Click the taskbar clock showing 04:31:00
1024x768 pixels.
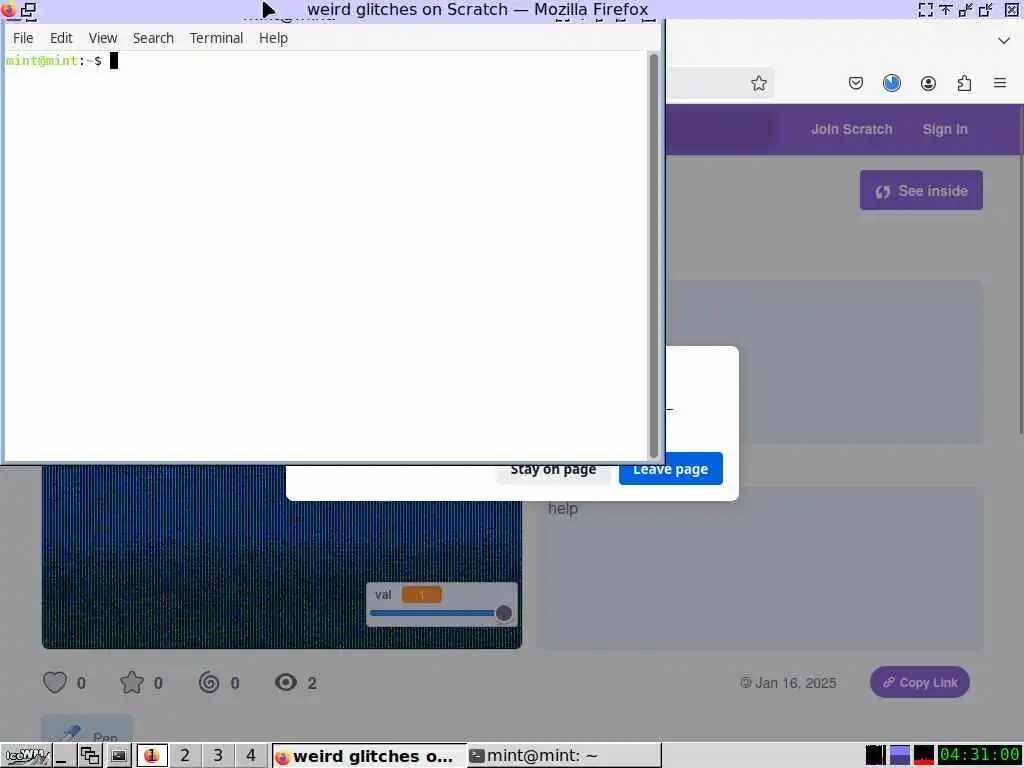coord(979,755)
